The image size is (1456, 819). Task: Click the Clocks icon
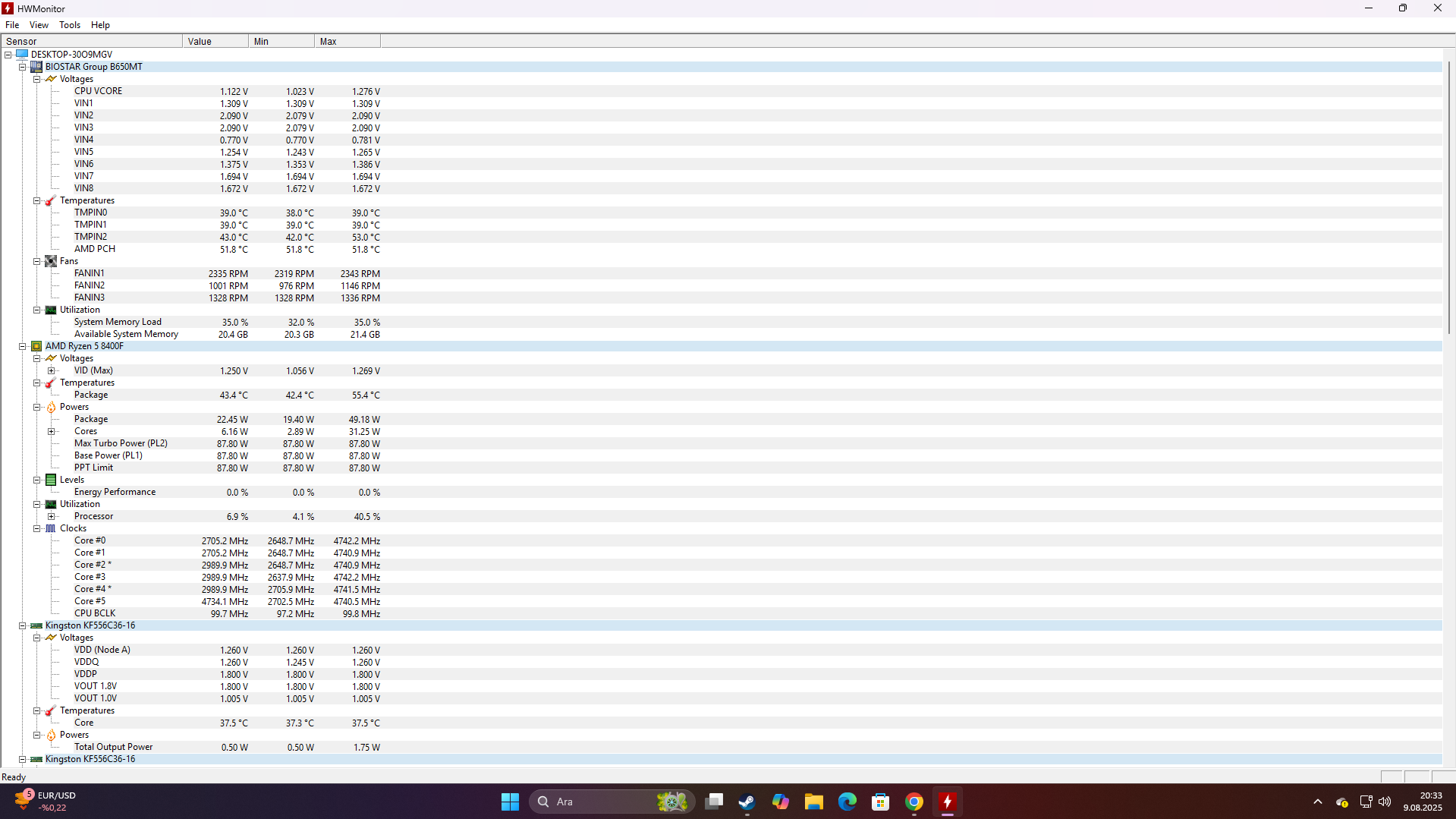(51, 528)
